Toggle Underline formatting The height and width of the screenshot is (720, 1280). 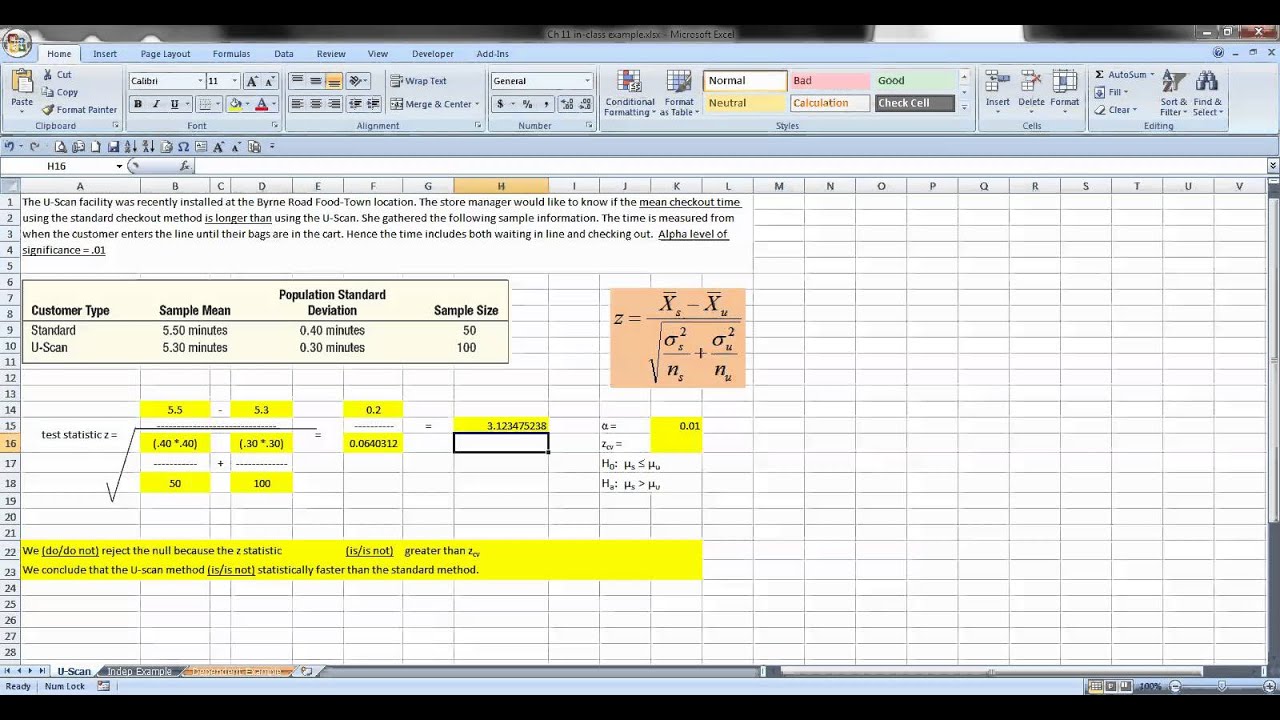point(174,104)
